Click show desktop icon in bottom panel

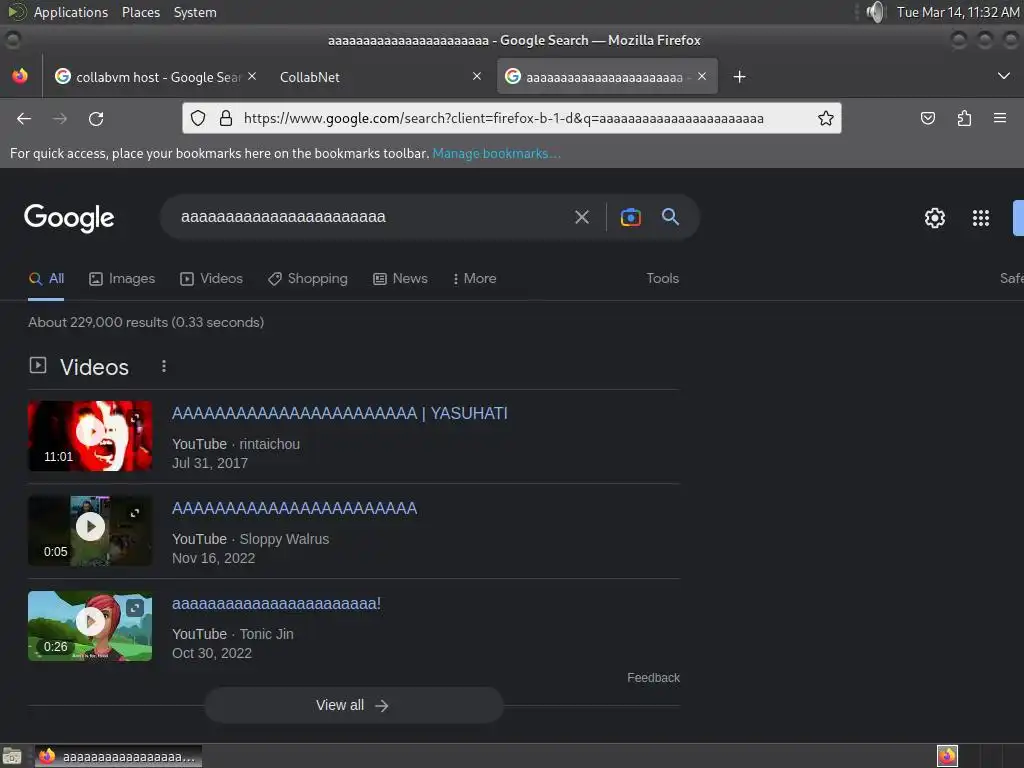12,756
